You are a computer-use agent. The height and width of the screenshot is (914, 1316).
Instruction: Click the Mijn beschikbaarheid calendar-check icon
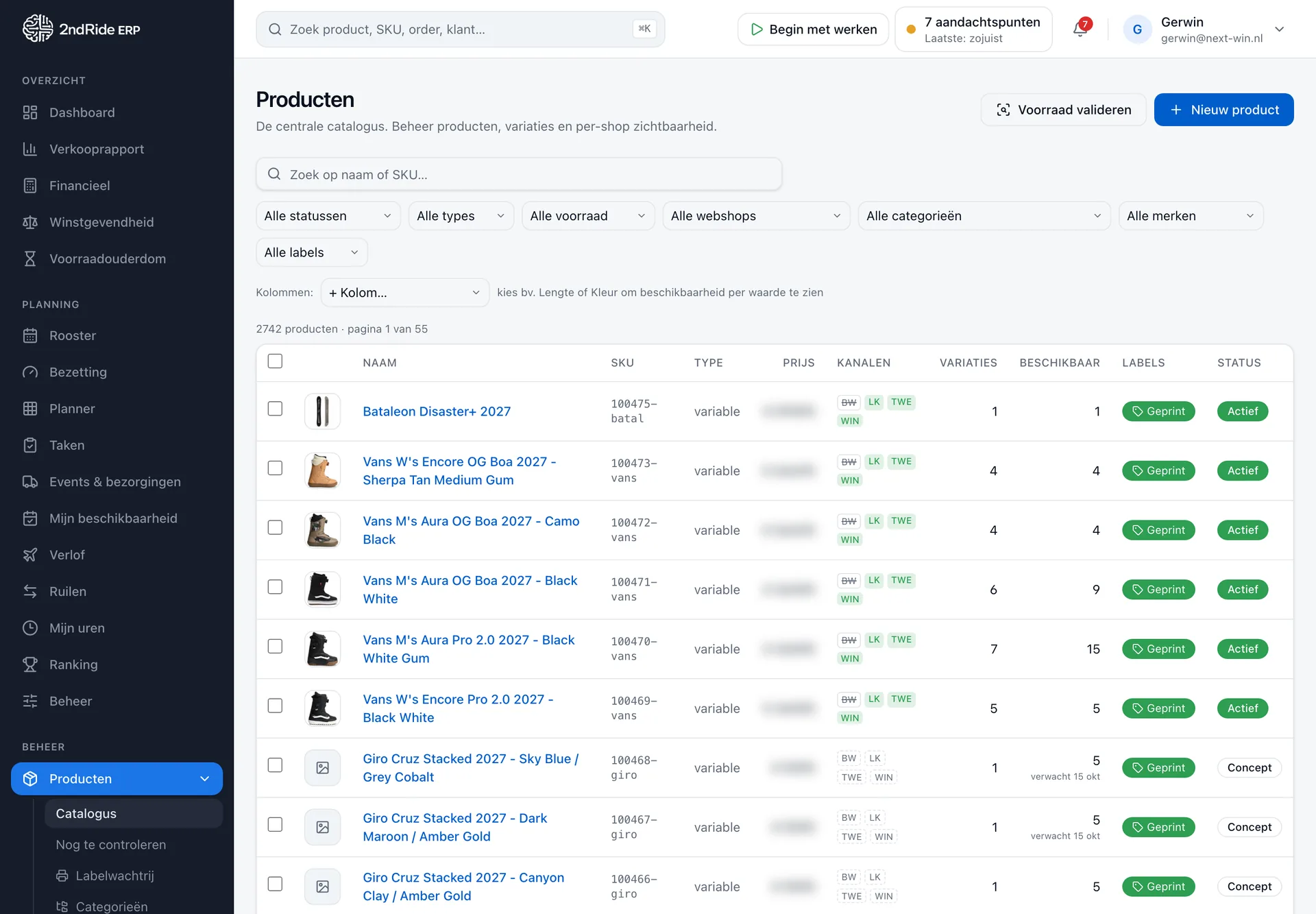click(x=30, y=518)
